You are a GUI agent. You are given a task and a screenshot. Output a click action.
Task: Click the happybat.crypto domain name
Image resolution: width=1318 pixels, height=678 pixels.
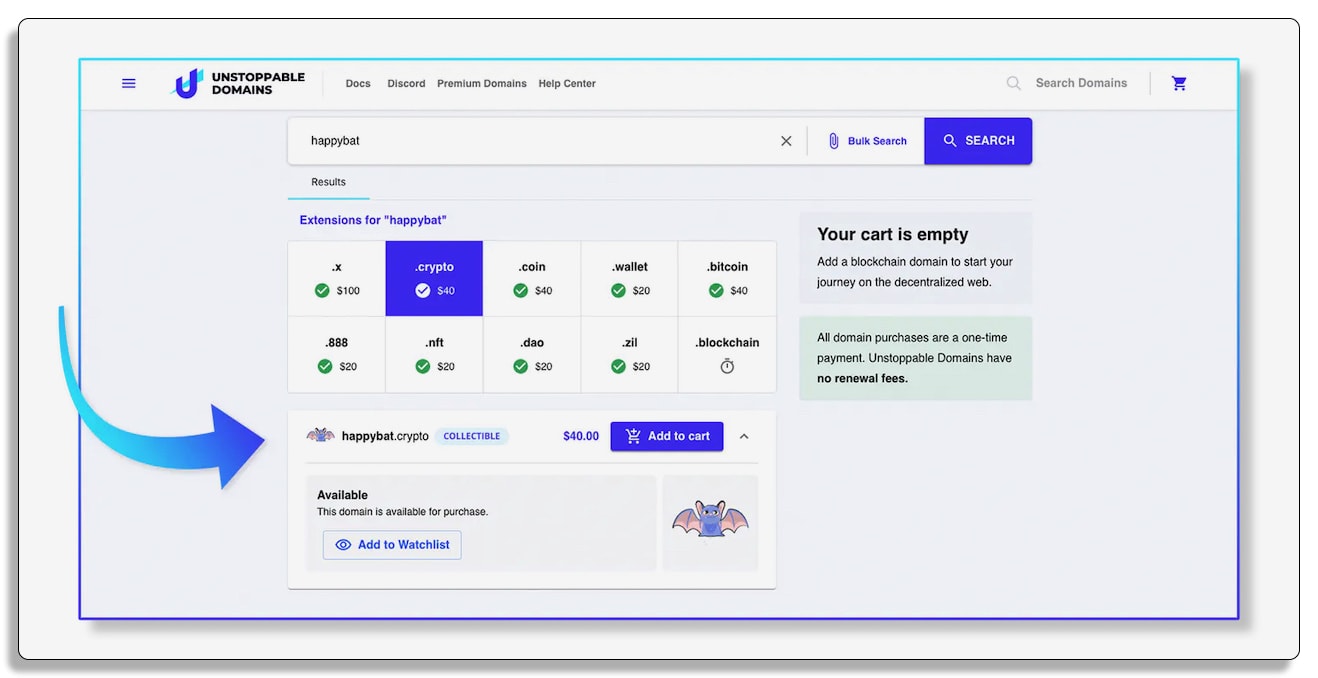385,436
